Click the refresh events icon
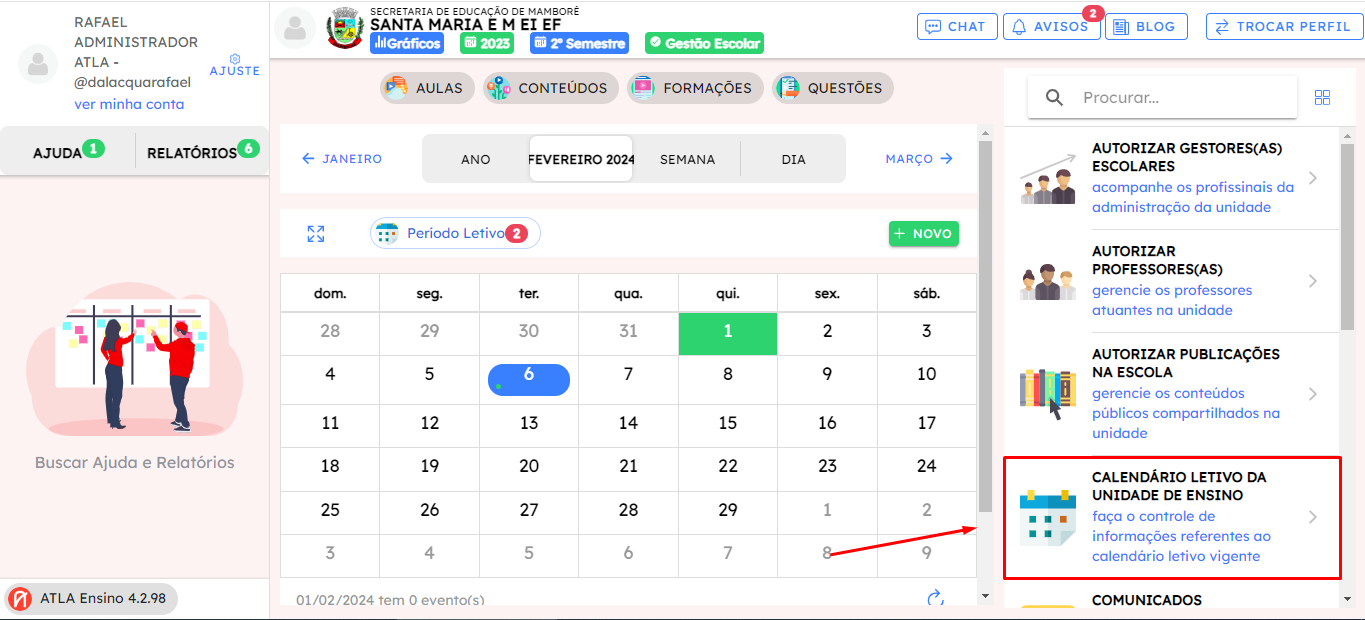The width and height of the screenshot is (1365, 620). [936, 598]
